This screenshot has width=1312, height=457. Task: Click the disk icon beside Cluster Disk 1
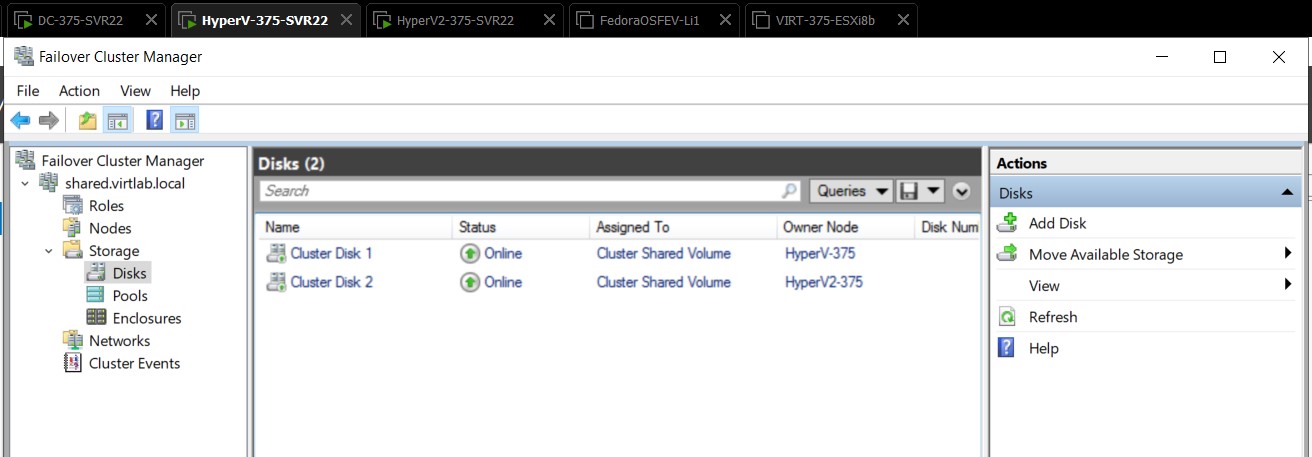[275, 253]
